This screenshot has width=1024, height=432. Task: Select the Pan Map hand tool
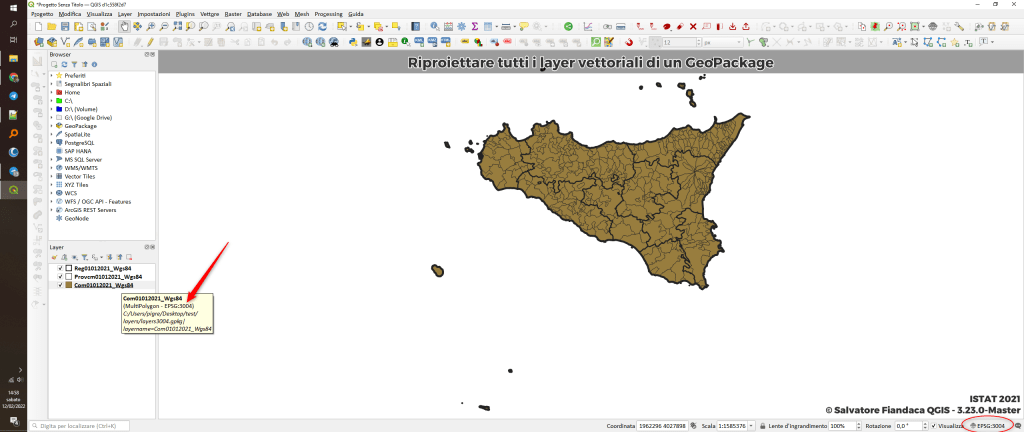click(124, 27)
